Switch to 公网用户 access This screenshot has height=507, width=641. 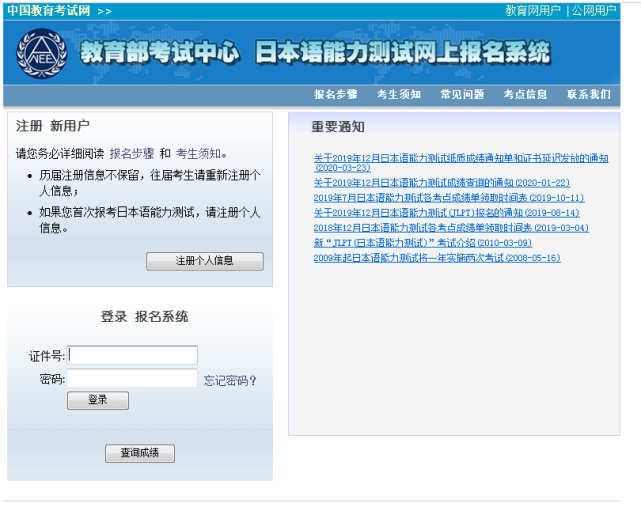pyautogui.click(x=594, y=11)
